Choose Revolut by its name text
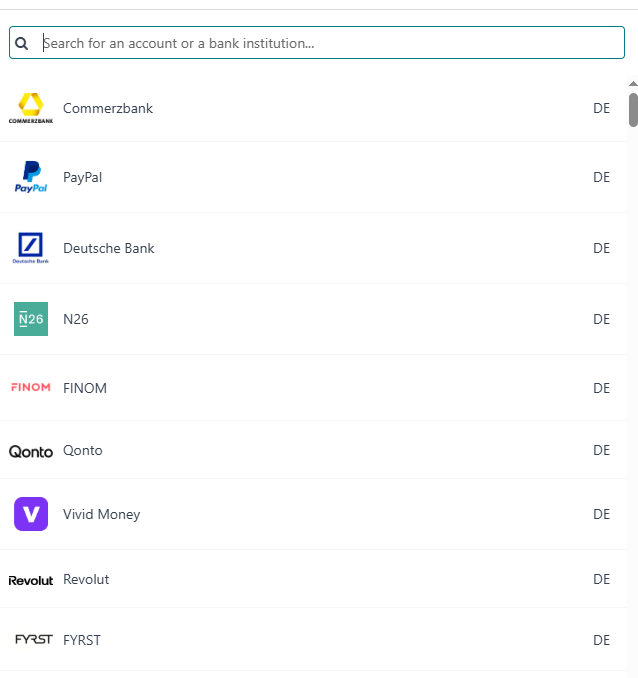The image size is (638, 678). (x=86, y=579)
